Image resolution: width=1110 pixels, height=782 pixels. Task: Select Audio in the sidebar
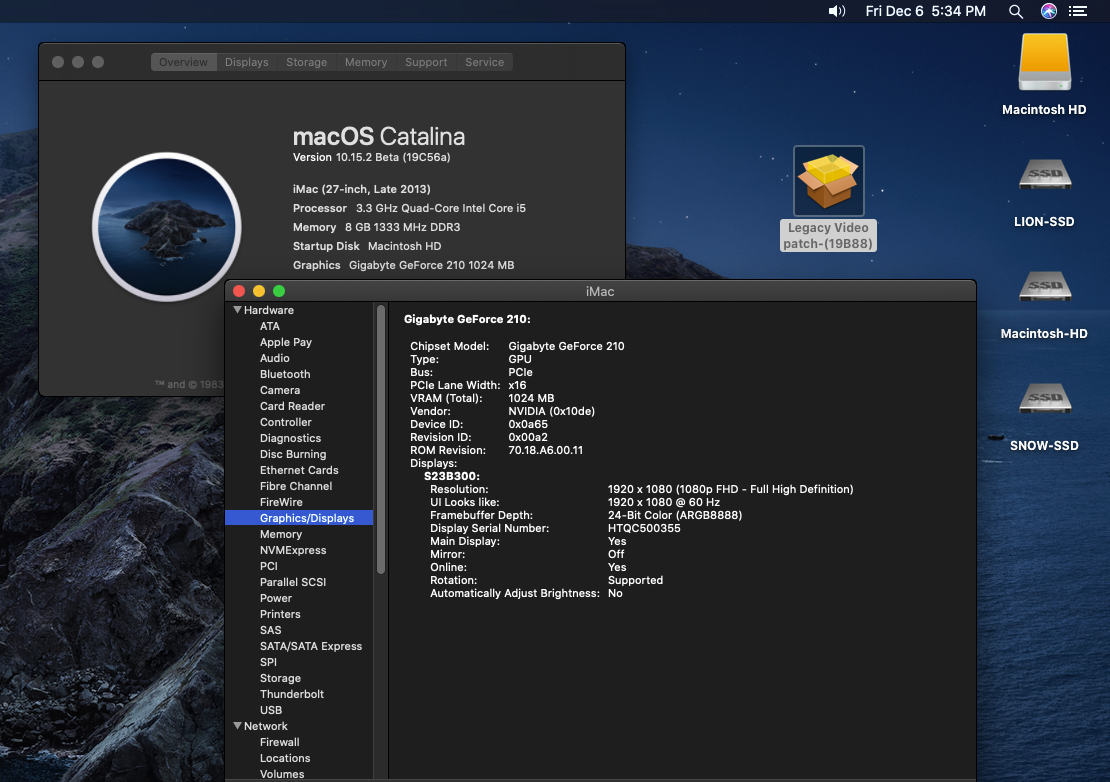[275, 358]
